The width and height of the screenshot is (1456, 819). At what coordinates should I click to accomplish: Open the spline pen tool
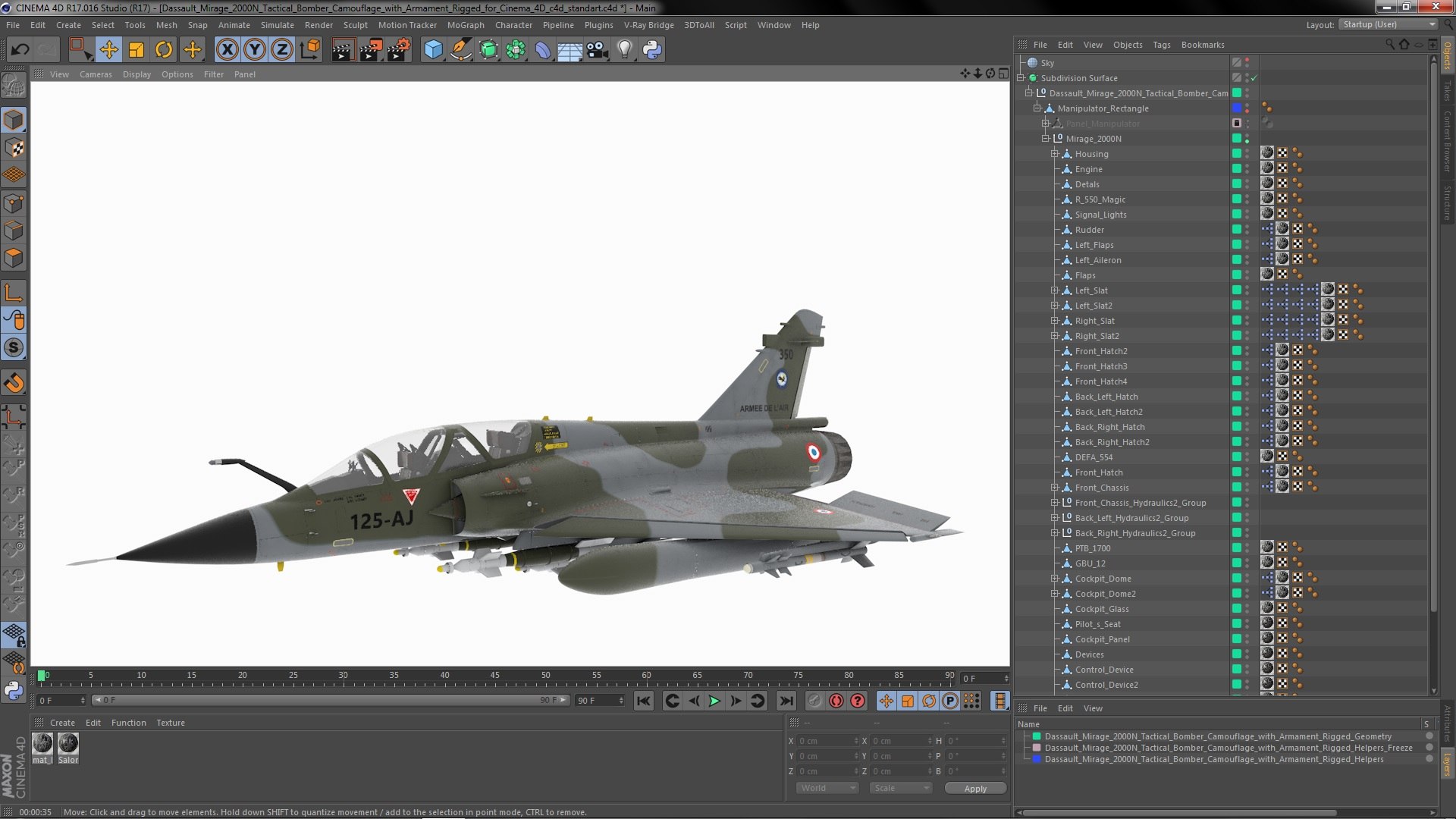point(460,50)
